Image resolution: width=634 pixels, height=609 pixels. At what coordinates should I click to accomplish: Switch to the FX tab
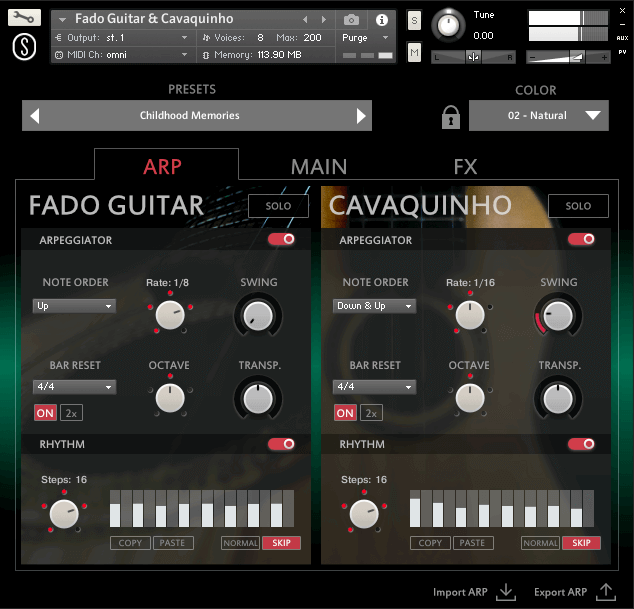[465, 167]
